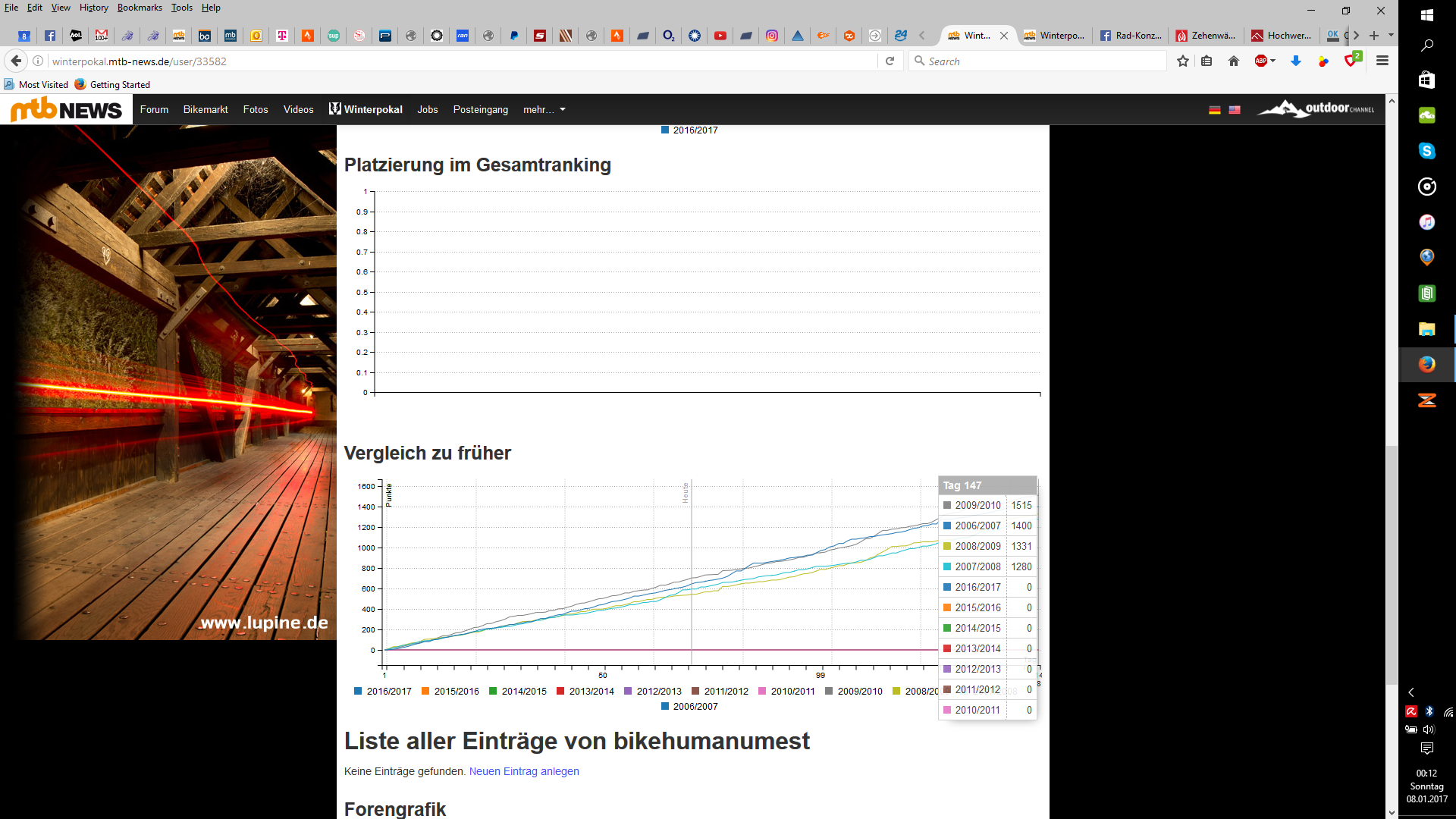This screenshot has height=819, width=1456.
Task: Click the bookmark star icon
Action: point(1182,61)
